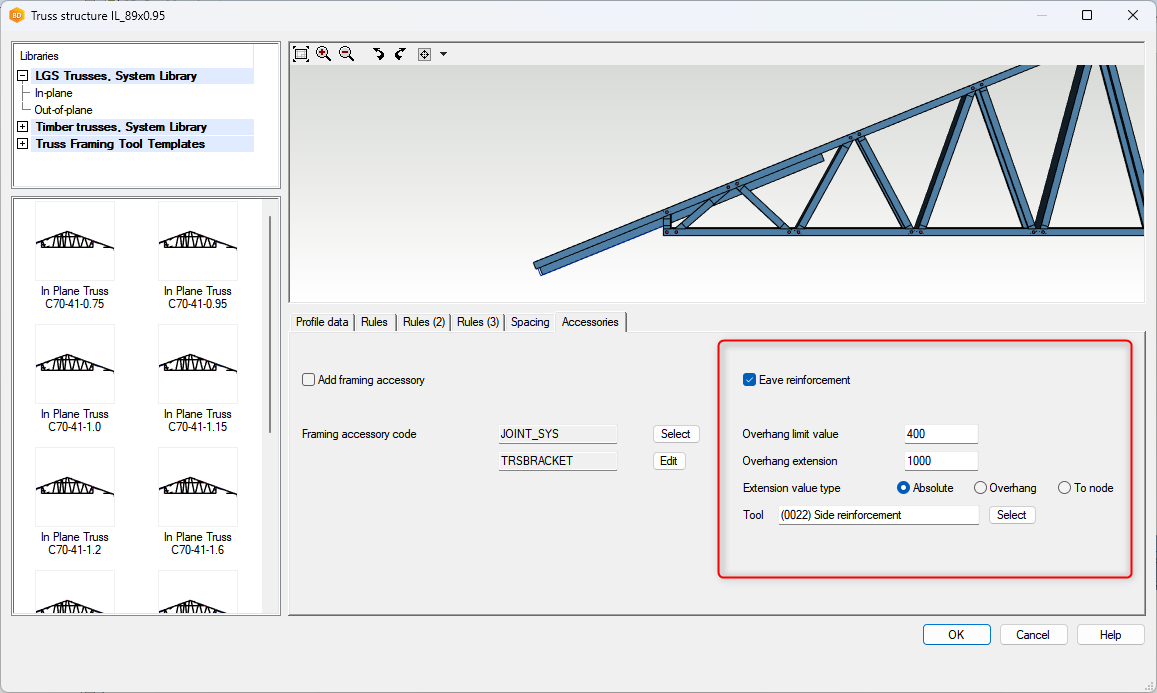Select the pan/move view icon
Screen dimensions: 1157x693
click(424, 54)
